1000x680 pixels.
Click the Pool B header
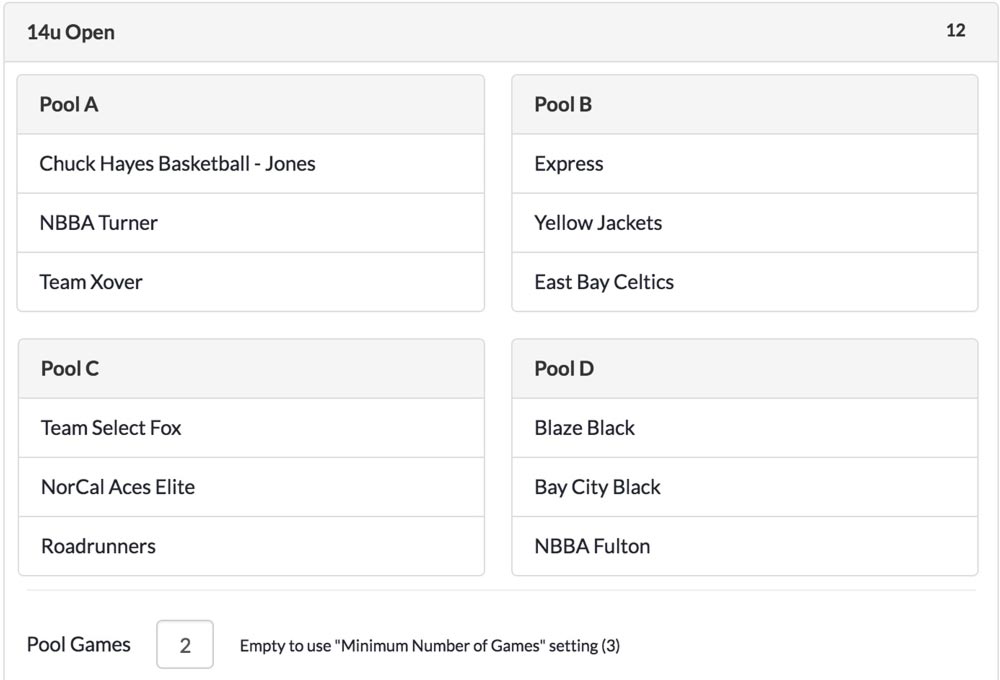click(x=563, y=104)
